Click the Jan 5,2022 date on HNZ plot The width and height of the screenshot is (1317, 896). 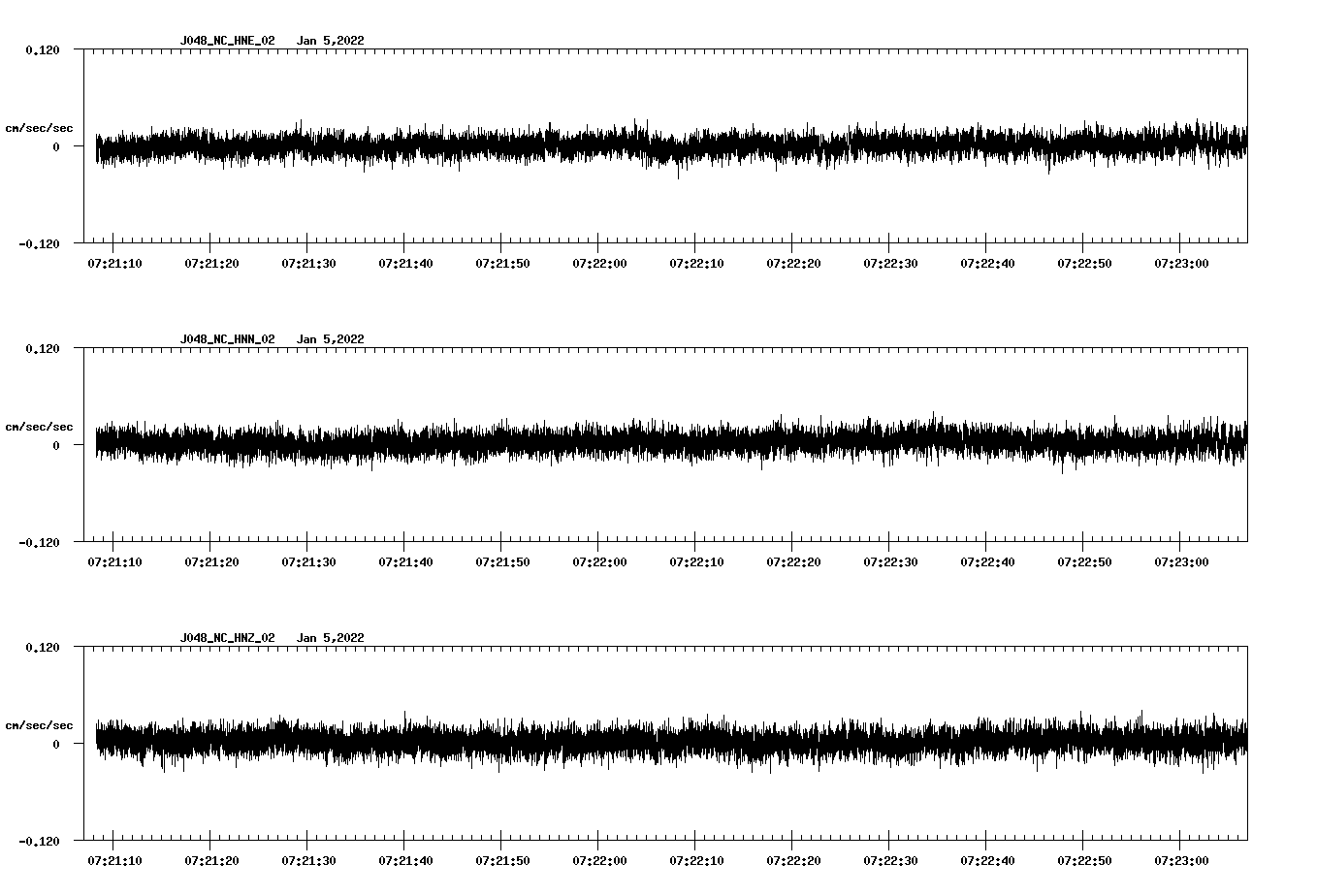click(x=331, y=638)
